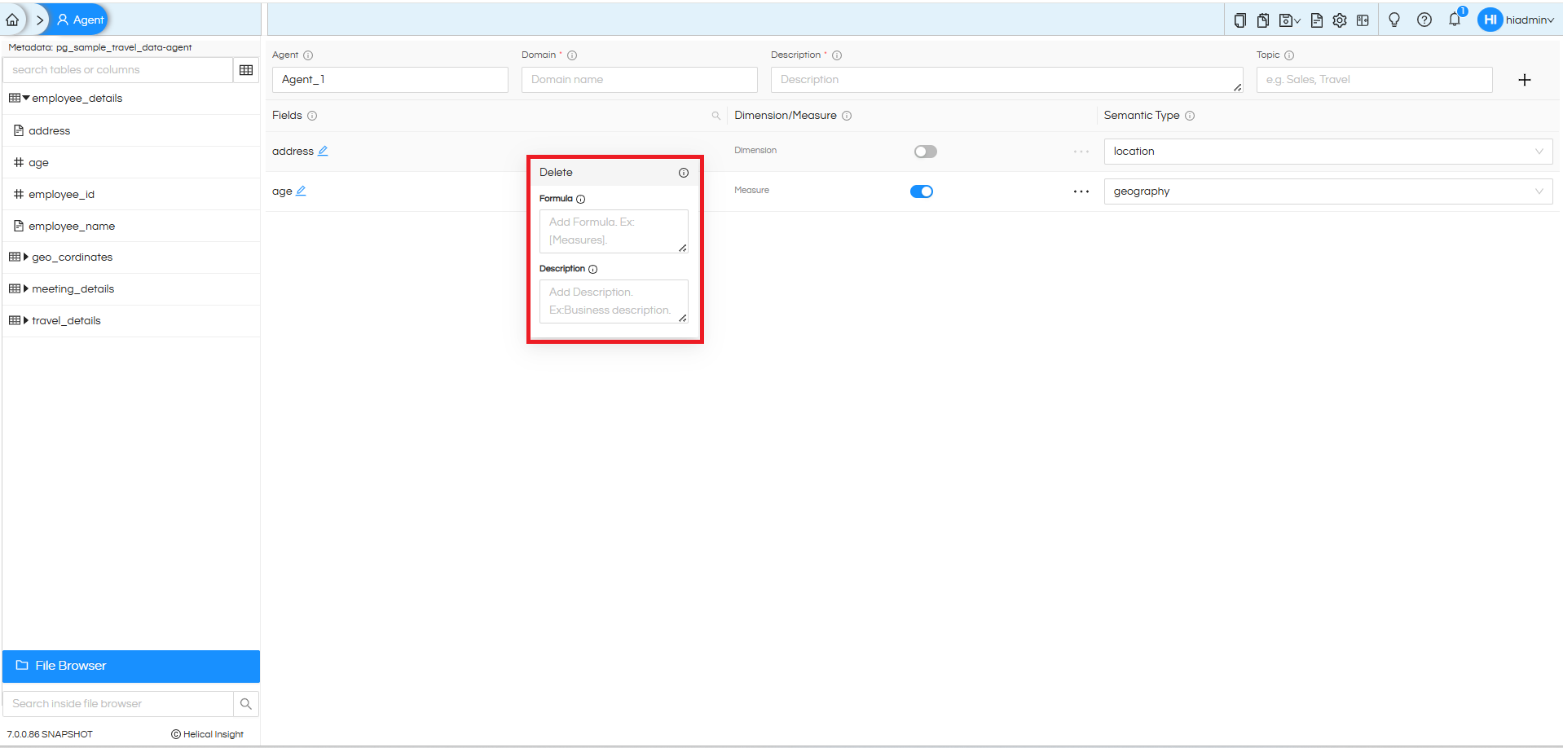The width and height of the screenshot is (1563, 748).
Task: Click the Agent name field Agent_1
Action: point(390,80)
